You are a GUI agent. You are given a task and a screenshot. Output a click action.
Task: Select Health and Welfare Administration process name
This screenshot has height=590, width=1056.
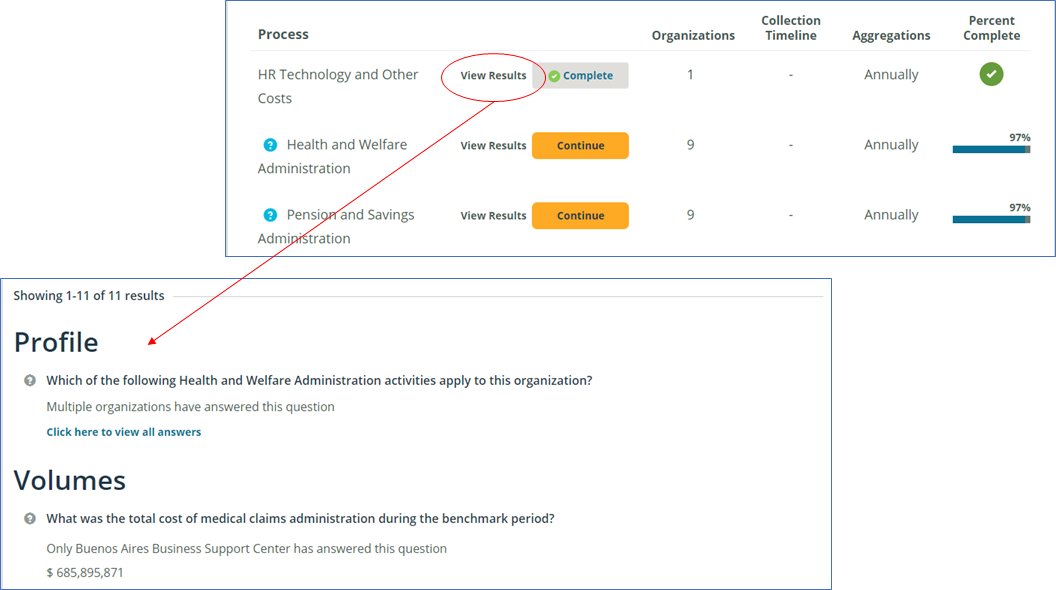pyautogui.click(x=333, y=156)
